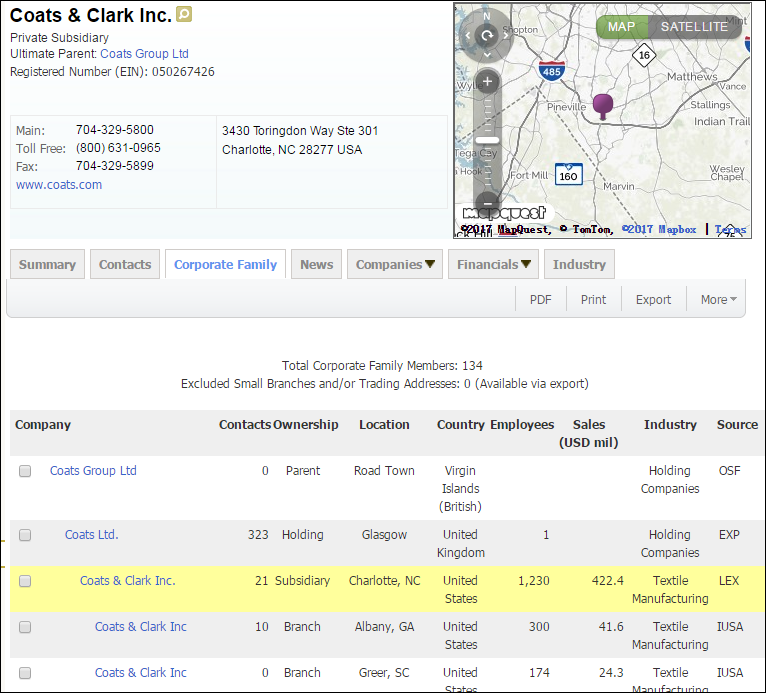Go to the Summary tab

pyautogui.click(x=47, y=265)
